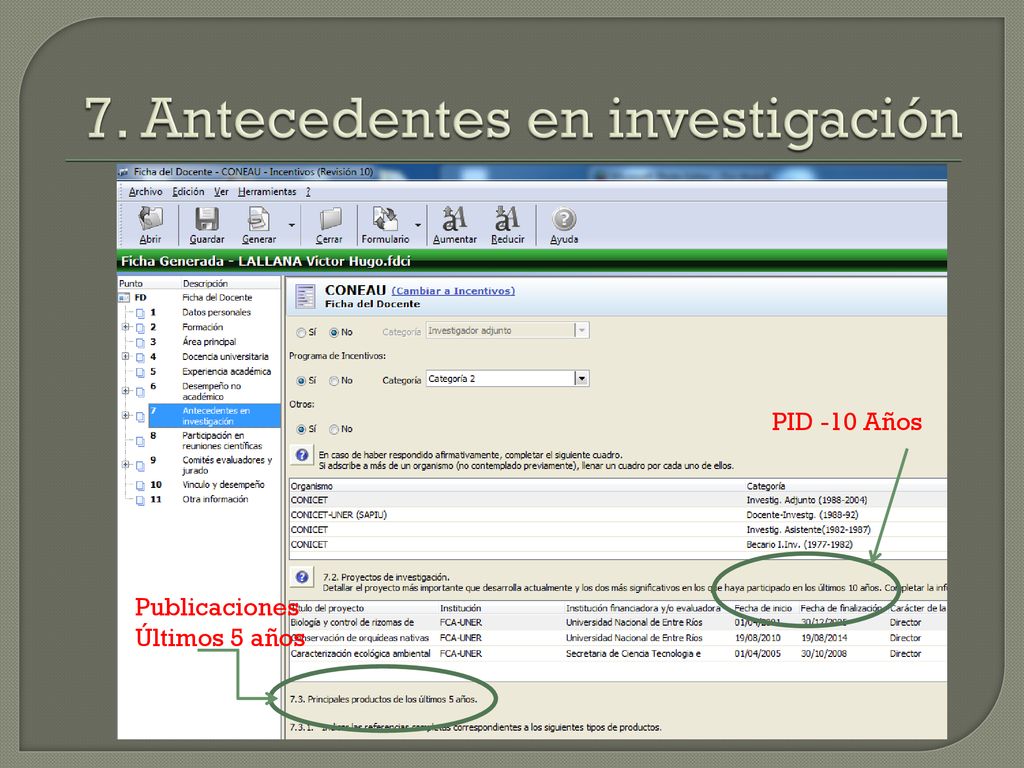Select tree item Datos personales
The image size is (1024, 768).
pos(216,313)
